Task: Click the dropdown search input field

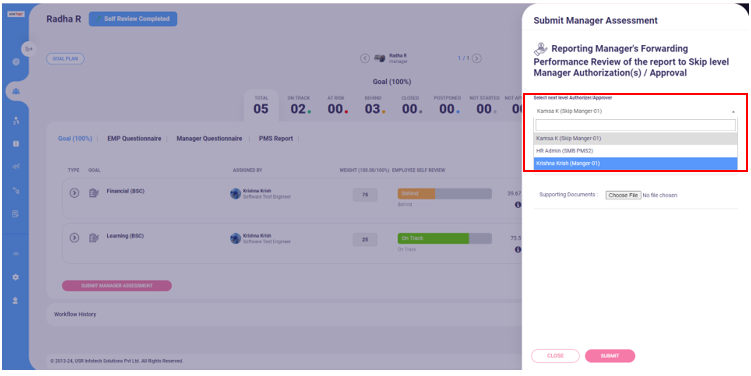Action: 636,125
